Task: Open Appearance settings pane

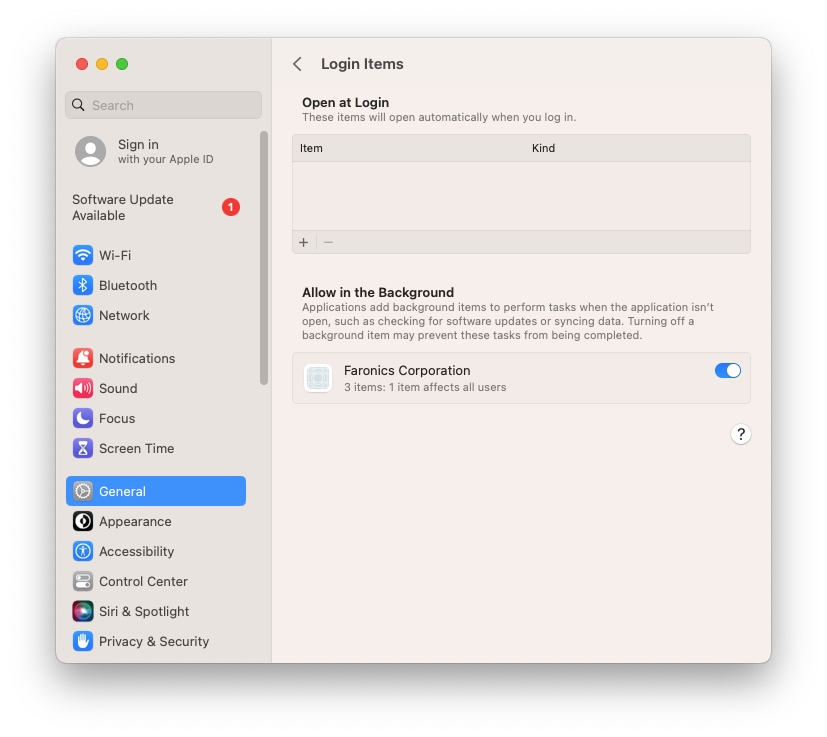Action: pos(135,521)
